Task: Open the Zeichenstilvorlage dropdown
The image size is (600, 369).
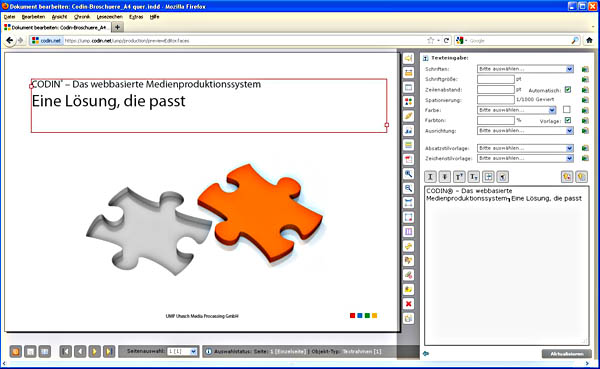Action: (525, 158)
